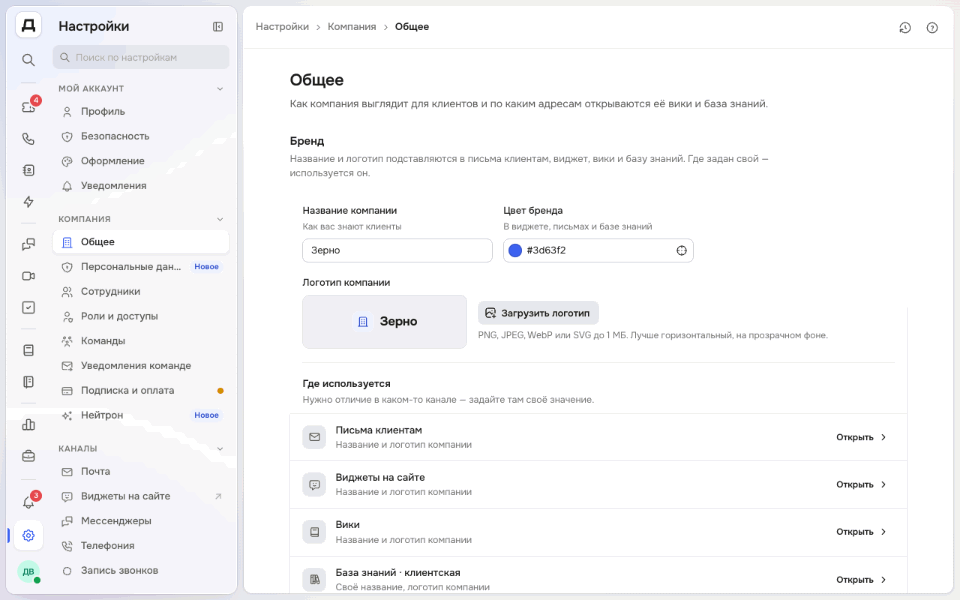Click the help question mark icon
This screenshot has width=960, height=600.
[932, 28]
